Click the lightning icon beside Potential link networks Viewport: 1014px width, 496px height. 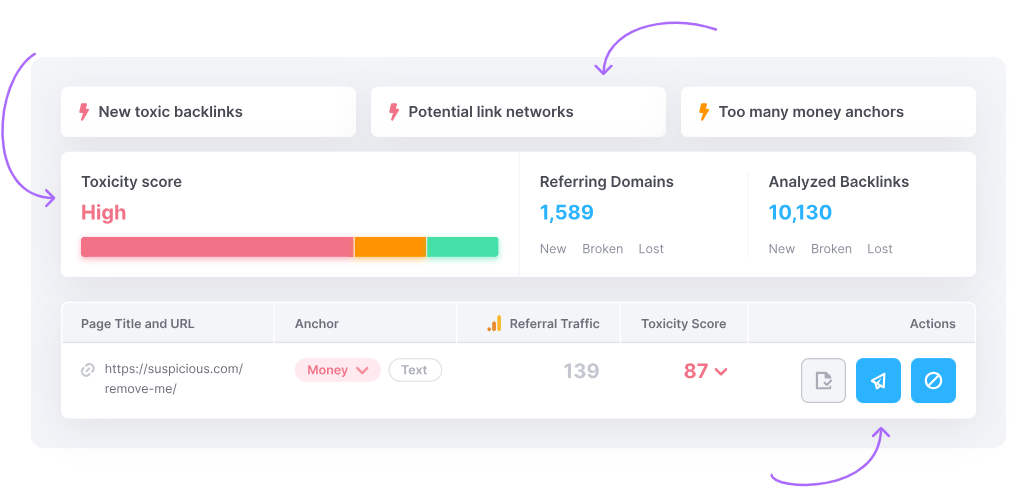pos(394,112)
